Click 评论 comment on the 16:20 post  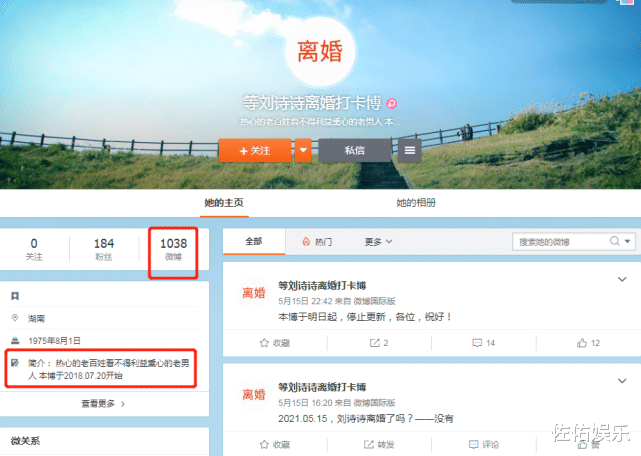[484, 444]
